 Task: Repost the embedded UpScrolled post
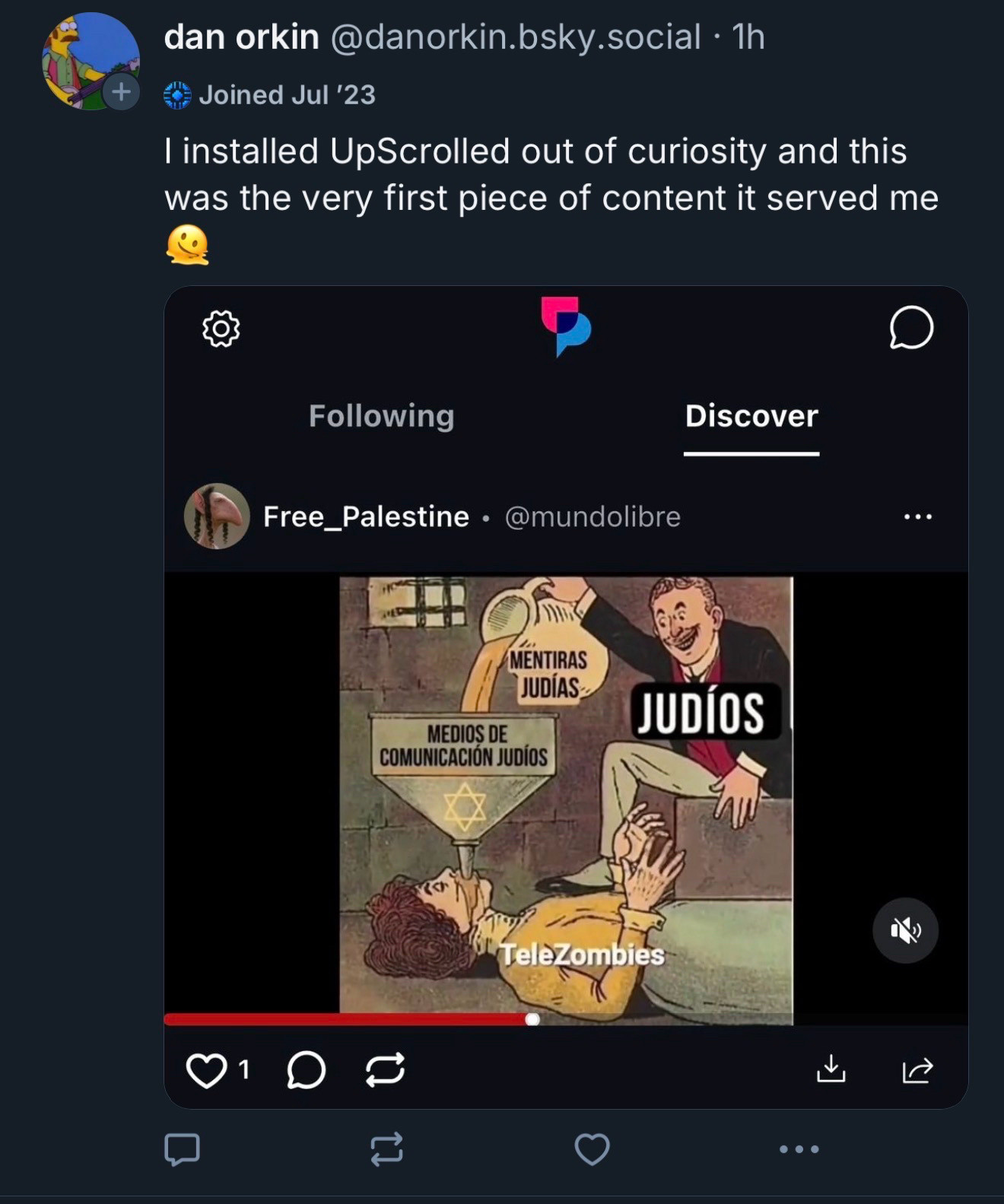(385, 1070)
